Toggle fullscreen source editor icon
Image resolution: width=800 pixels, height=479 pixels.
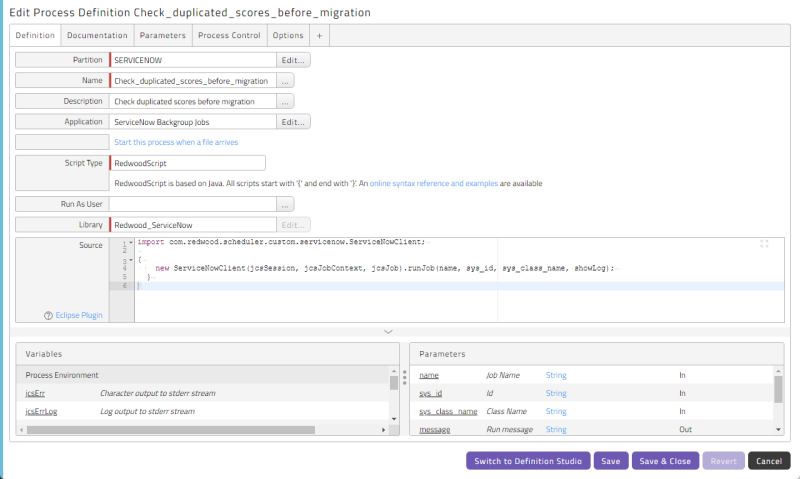(x=764, y=244)
